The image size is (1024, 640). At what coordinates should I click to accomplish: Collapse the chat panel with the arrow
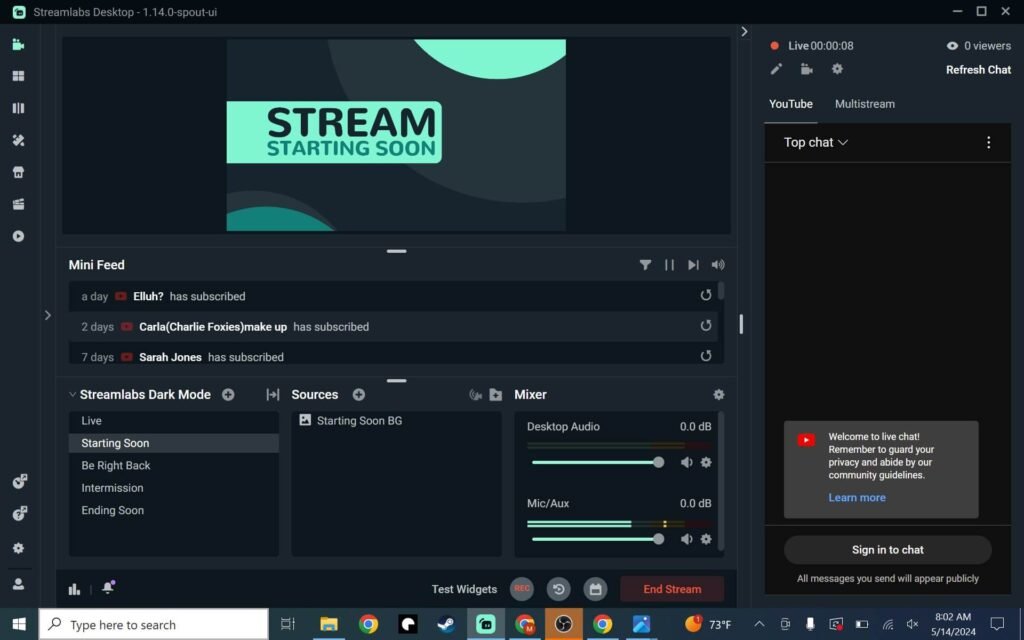pyautogui.click(x=744, y=31)
